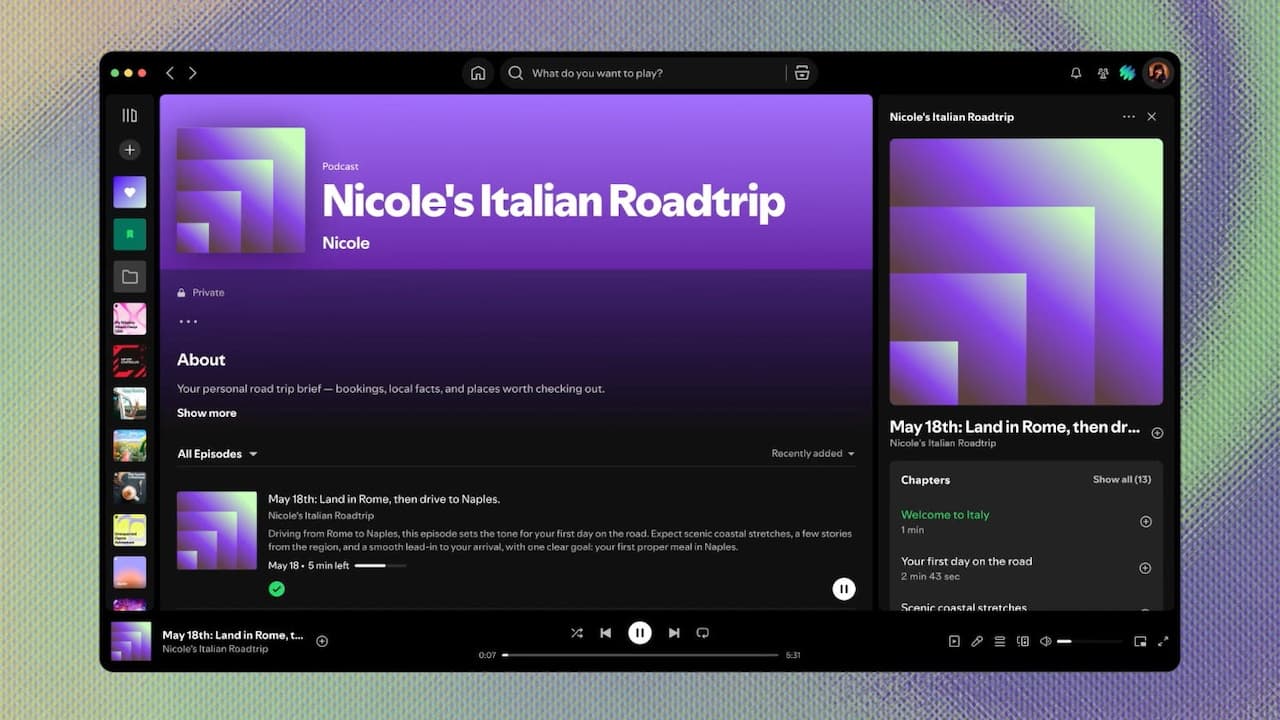The image size is (1280, 720).
Task: Toggle repeat in playback controls
Action: pos(703,633)
